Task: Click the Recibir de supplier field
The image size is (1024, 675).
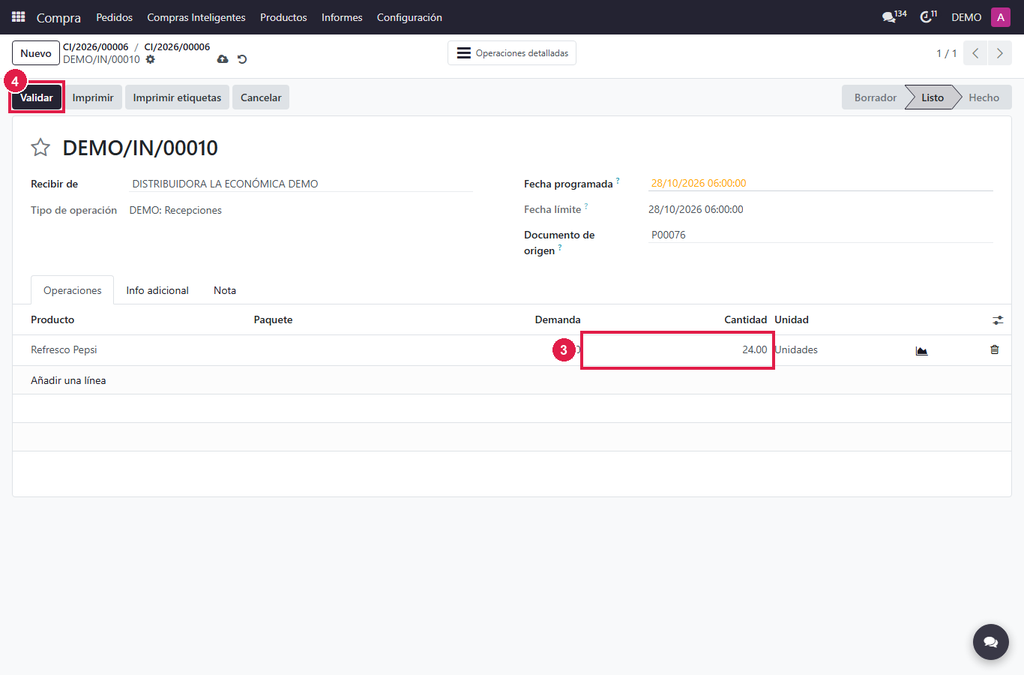Action: [x=301, y=184]
